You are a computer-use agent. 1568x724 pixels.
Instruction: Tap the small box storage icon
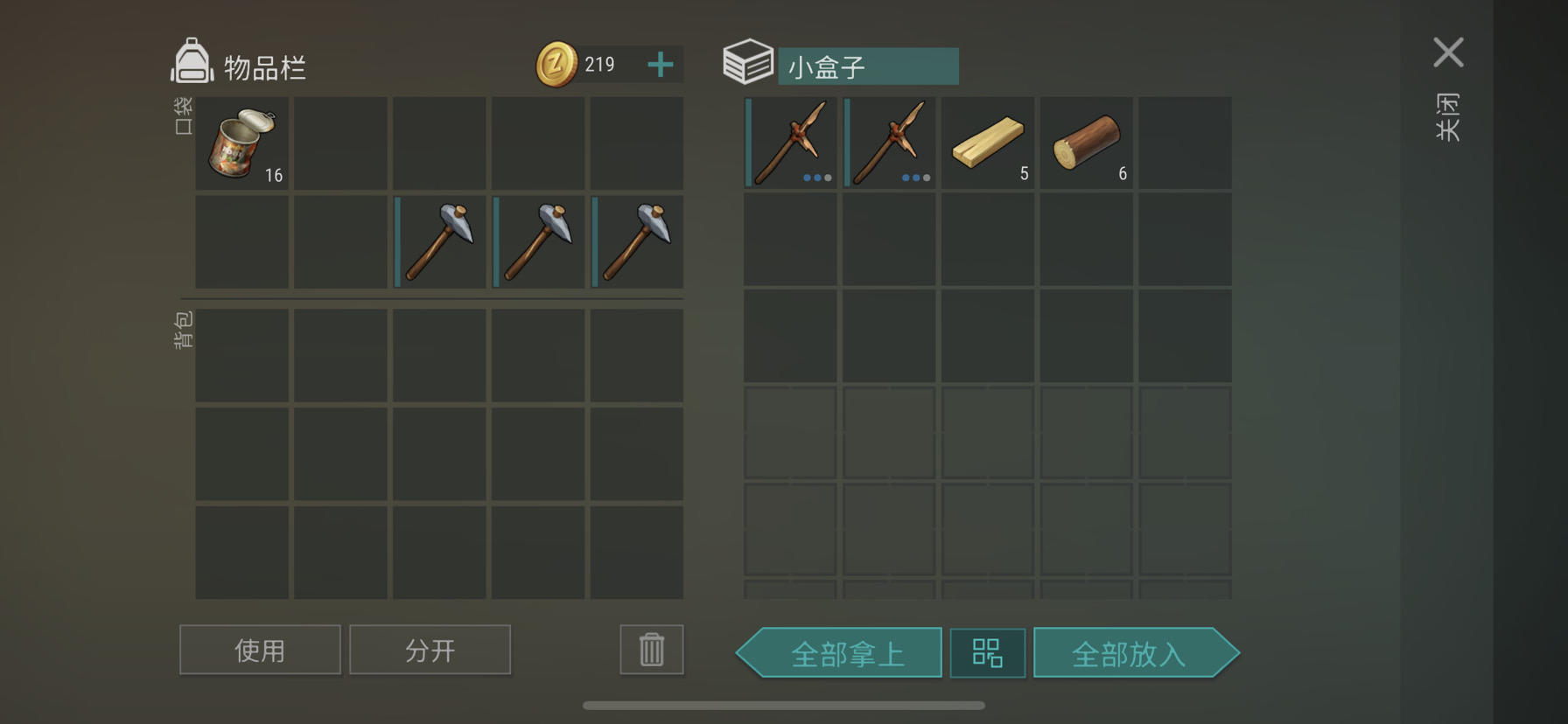click(748, 61)
